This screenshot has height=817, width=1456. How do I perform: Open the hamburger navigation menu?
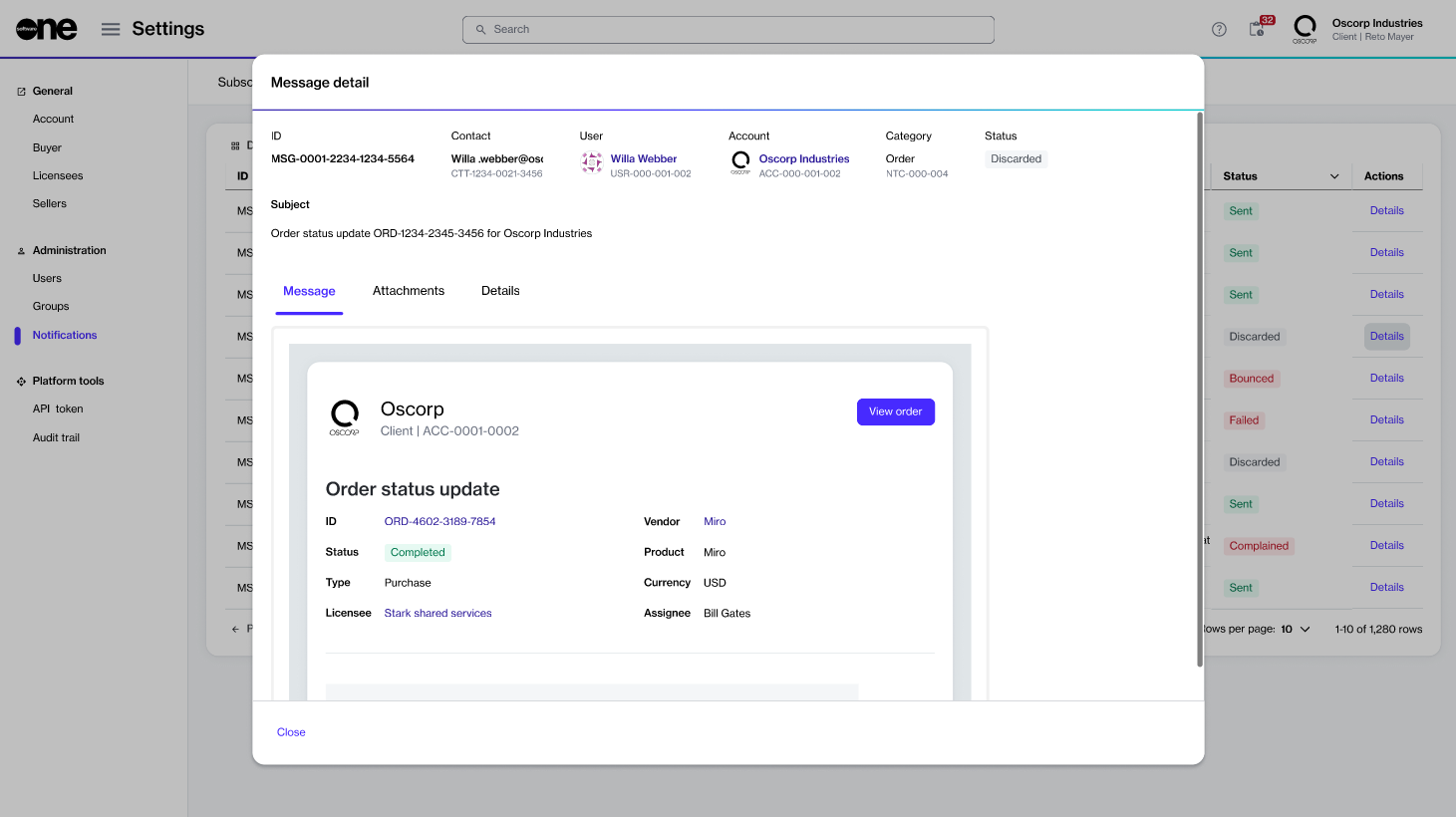[x=111, y=29]
